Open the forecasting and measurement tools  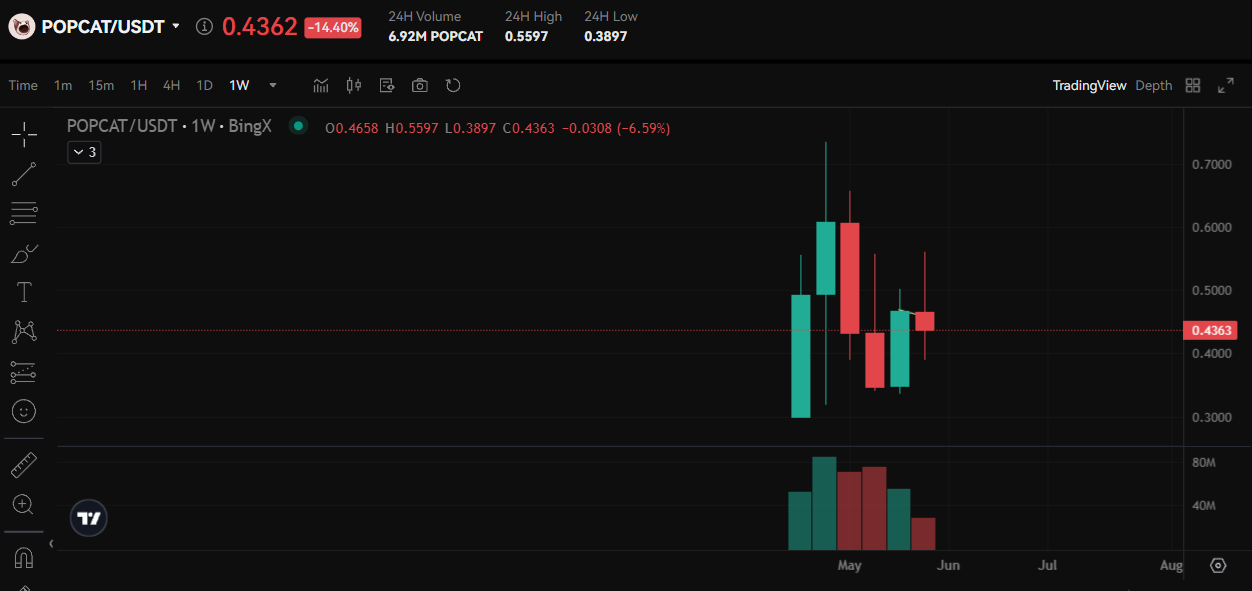tap(24, 372)
